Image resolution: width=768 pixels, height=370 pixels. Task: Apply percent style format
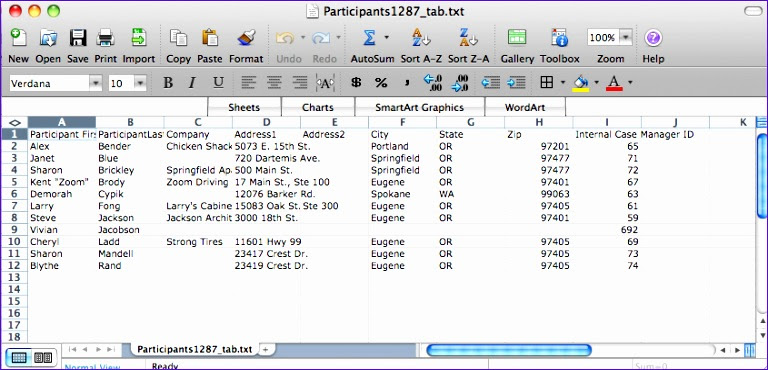click(381, 83)
